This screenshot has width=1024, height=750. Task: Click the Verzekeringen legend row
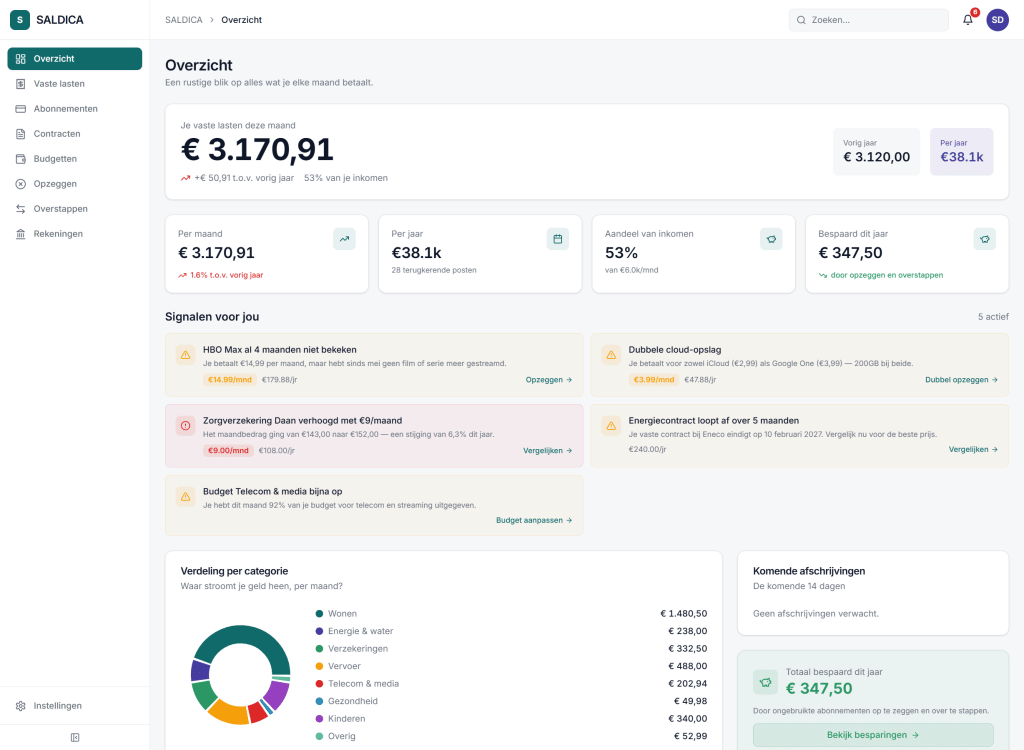[511, 648]
